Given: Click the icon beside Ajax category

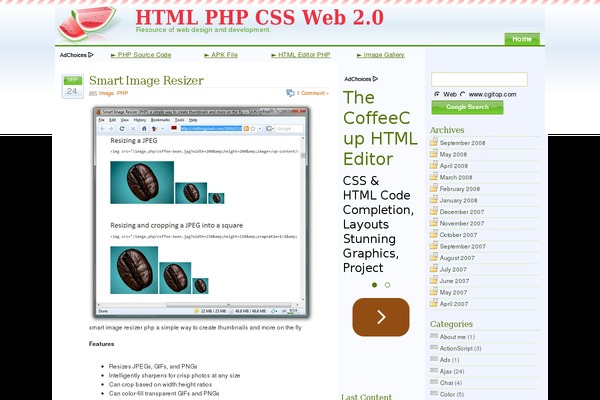Looking at the screenshot, I should point(434,371).
